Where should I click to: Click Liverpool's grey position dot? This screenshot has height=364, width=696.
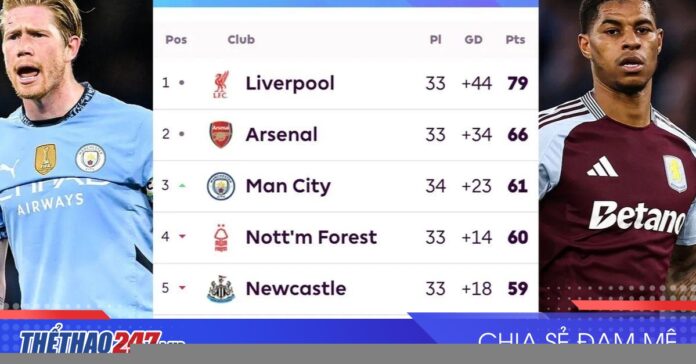182,83
